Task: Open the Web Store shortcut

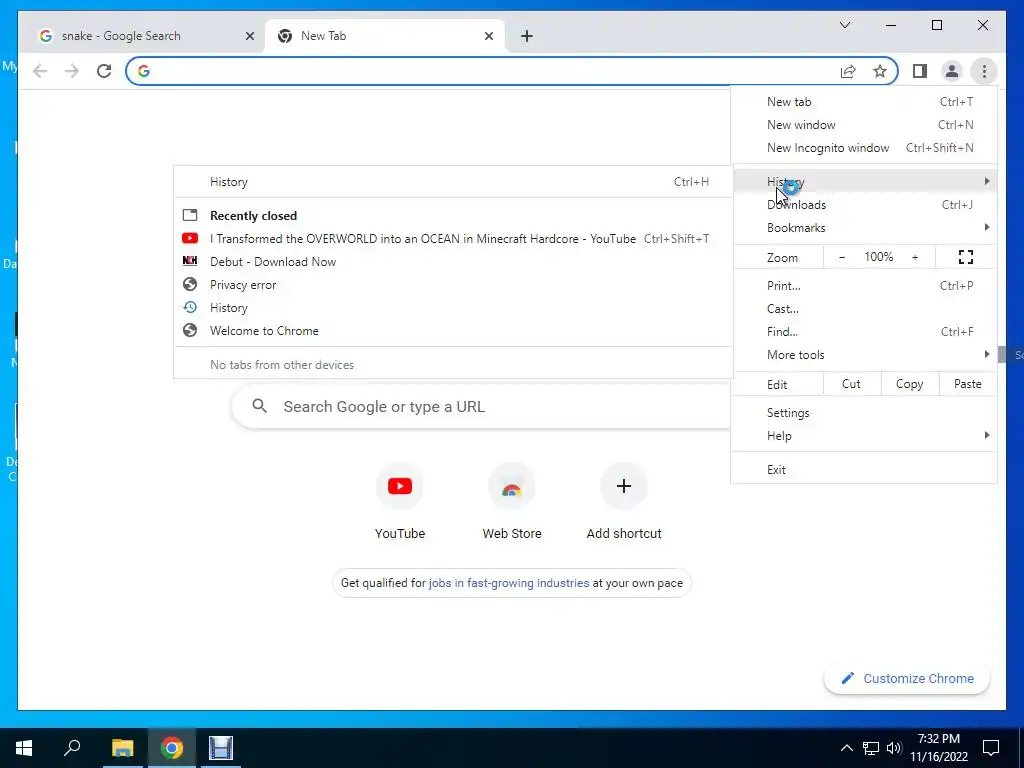Action: (512, 502)
